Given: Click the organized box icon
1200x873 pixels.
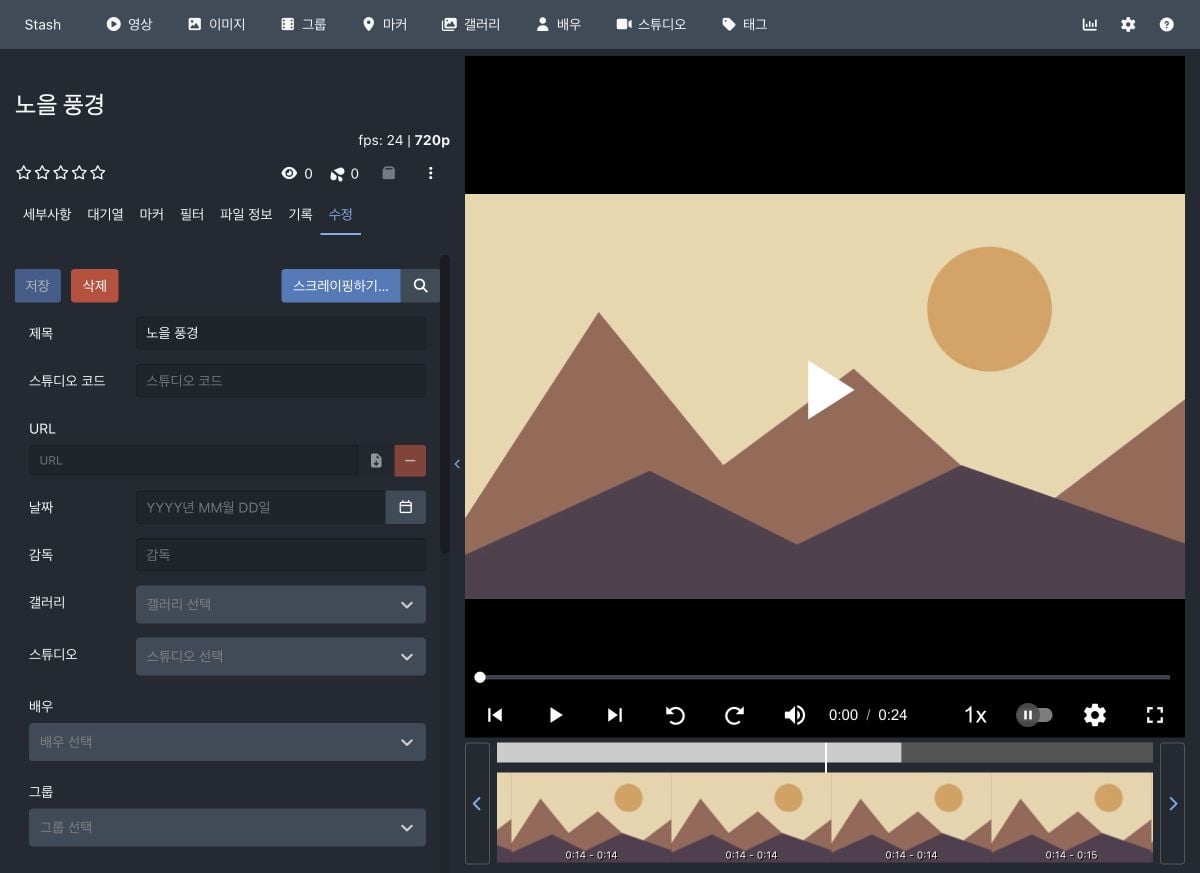Looking at the screenshot, I should 389,173.
